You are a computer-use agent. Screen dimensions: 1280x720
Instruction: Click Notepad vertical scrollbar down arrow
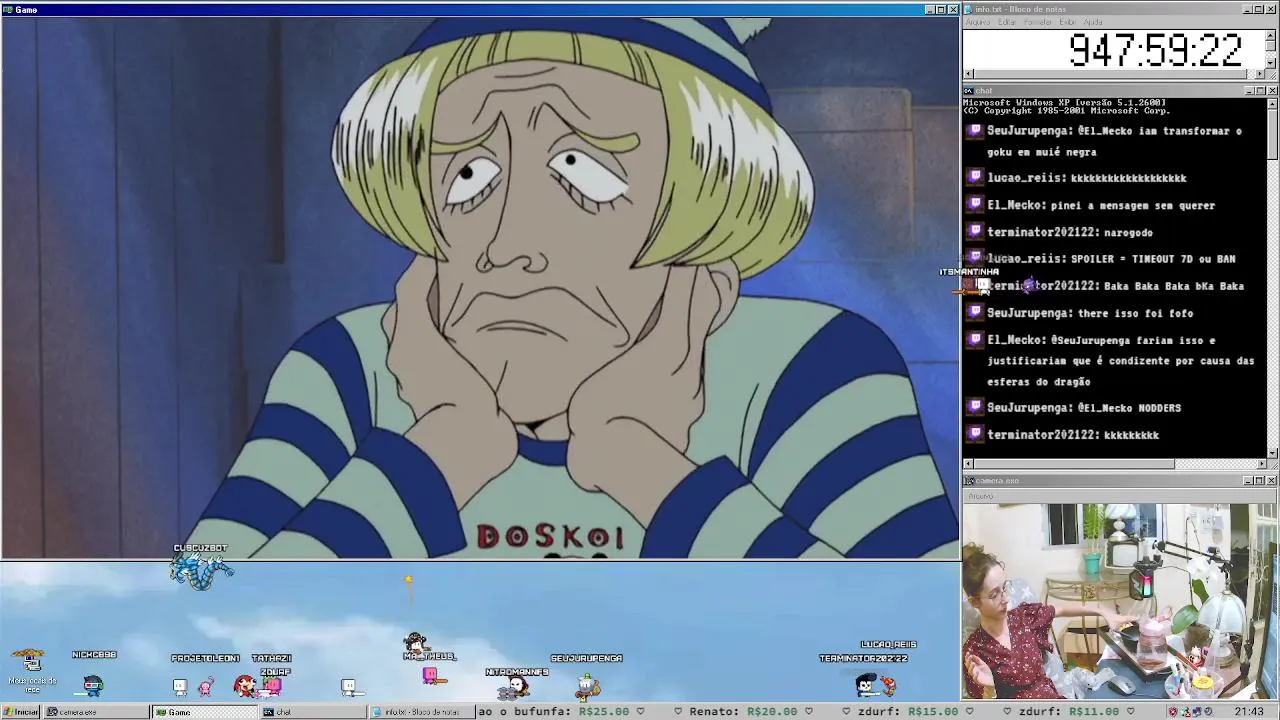click(x=1271, y=63)
